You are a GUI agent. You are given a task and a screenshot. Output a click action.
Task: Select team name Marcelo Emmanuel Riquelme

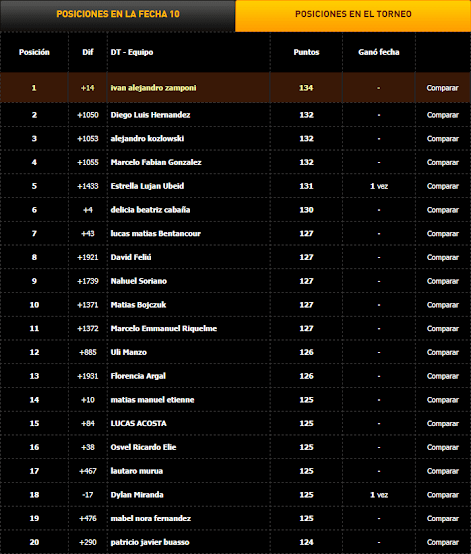[x=164, y=329]
